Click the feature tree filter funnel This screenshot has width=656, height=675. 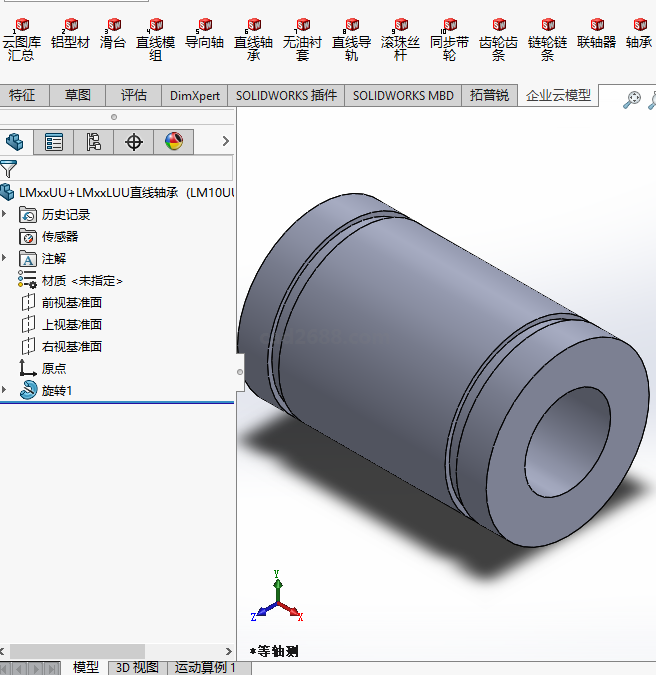click(9, 169)
